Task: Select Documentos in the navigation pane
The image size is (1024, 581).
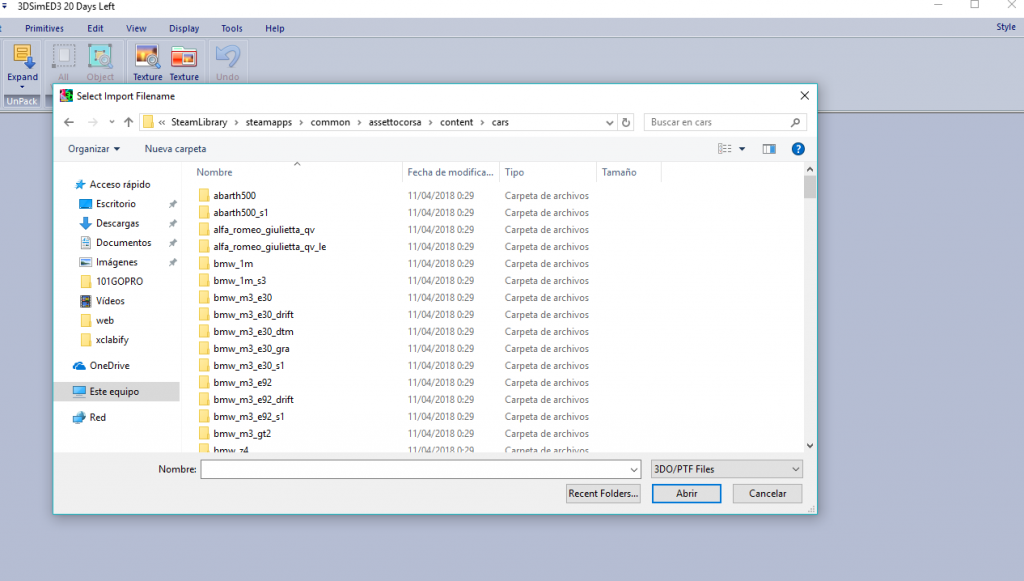Action: click(x=123, y=243)
